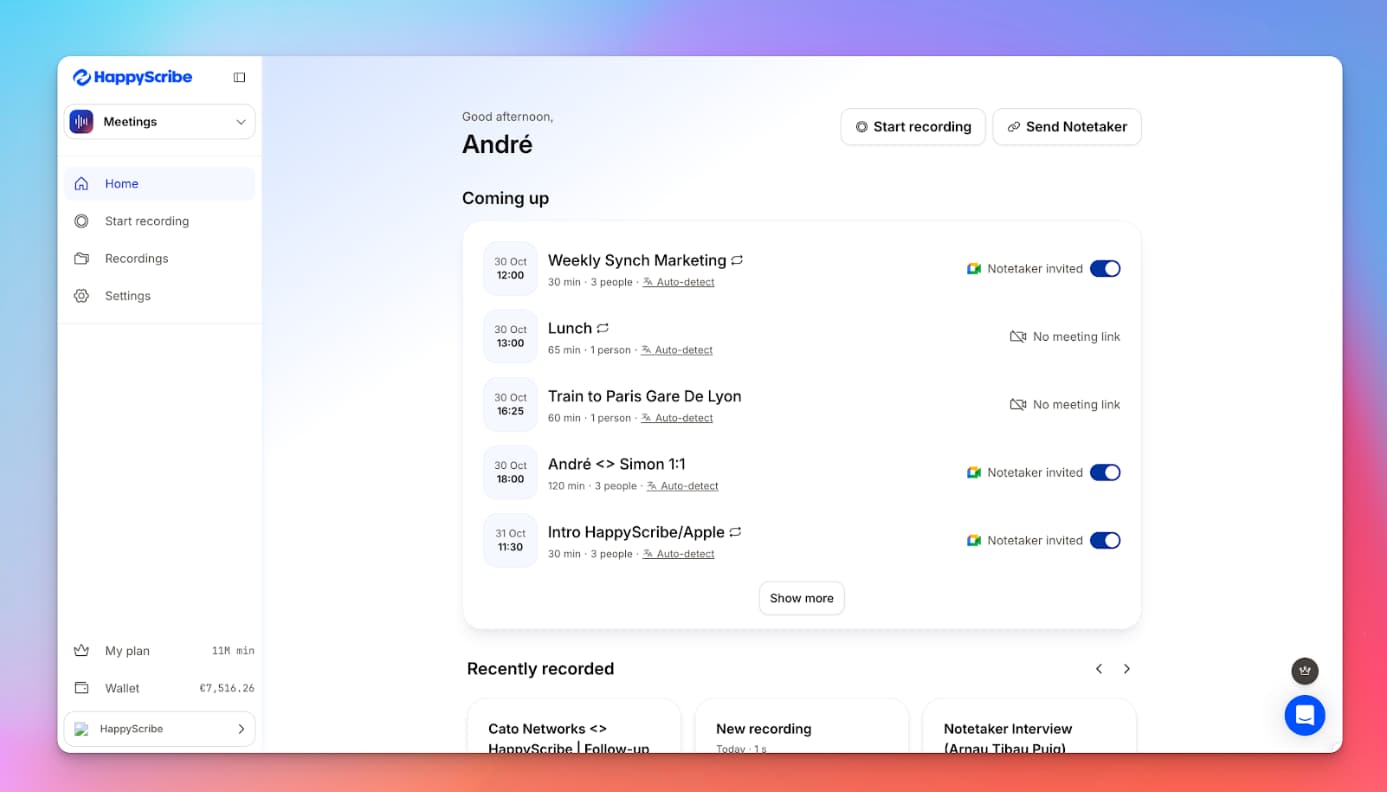Click the HappyScribe logo
The height and width of the screenshot is (792, 1387).
pyautogui.click(x=132, y=77)
